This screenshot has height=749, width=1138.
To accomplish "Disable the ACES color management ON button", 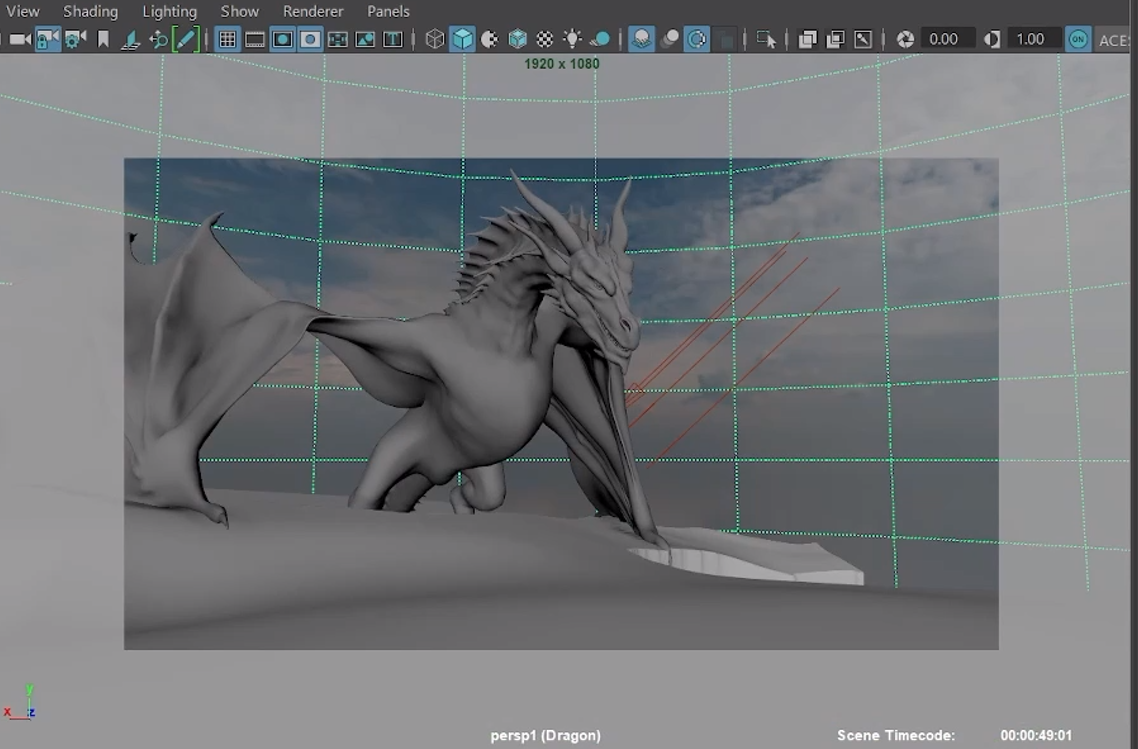I will [x=1078, y=40].
